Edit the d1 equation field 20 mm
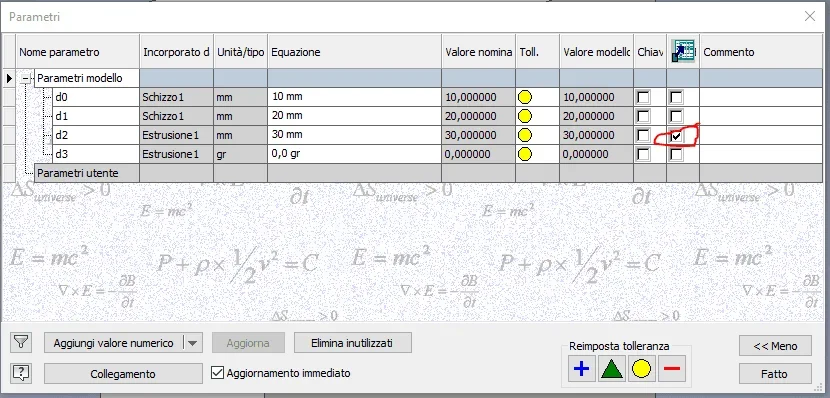 coord(355,116)
